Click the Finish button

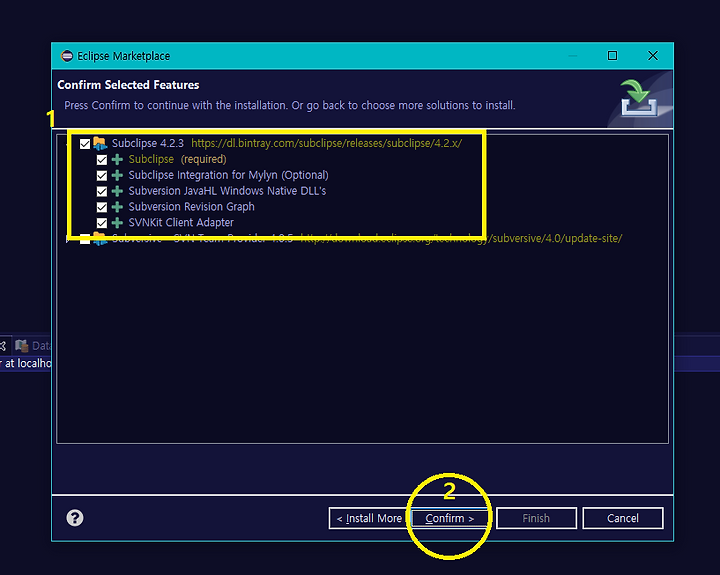click(x=536, y=518)
